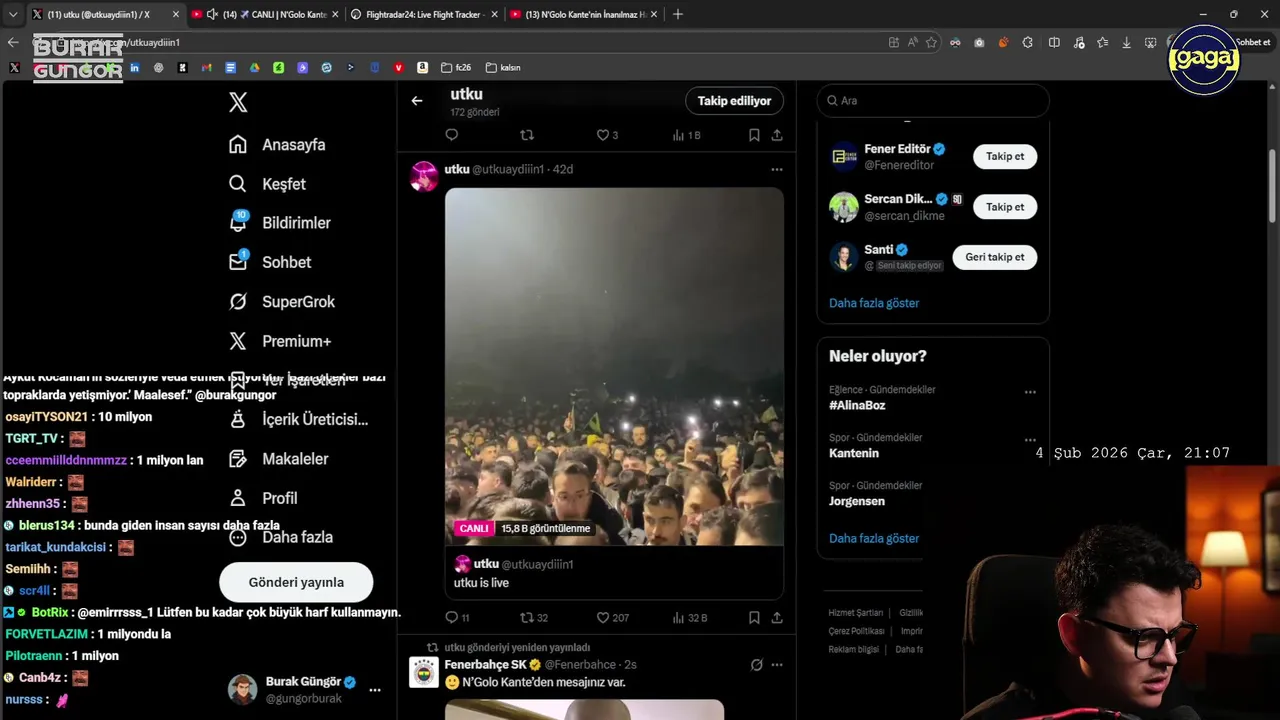The height and width of the screenshot is (720, 1280).
Task: Open Sohbet messages icon
Action: click(238, 261)
